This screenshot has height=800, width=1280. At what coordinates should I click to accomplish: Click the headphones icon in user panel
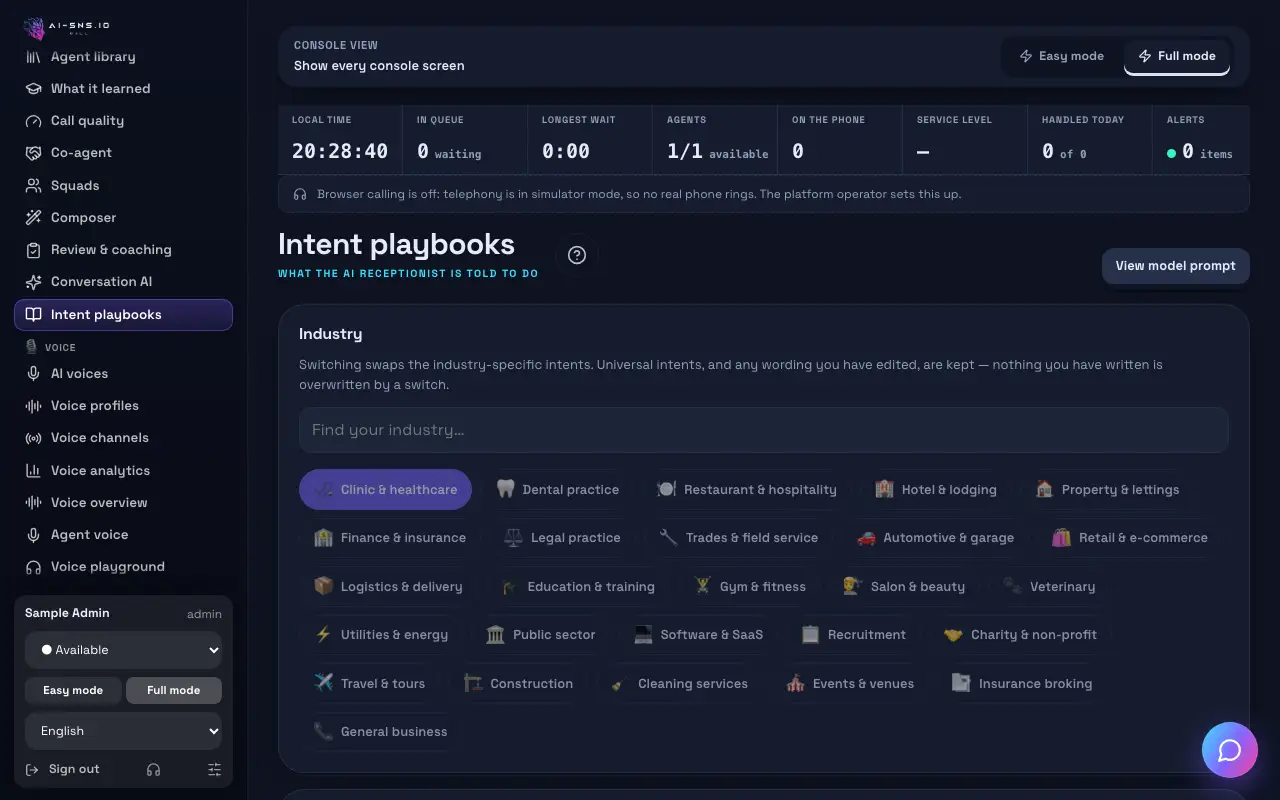(153, 769)
